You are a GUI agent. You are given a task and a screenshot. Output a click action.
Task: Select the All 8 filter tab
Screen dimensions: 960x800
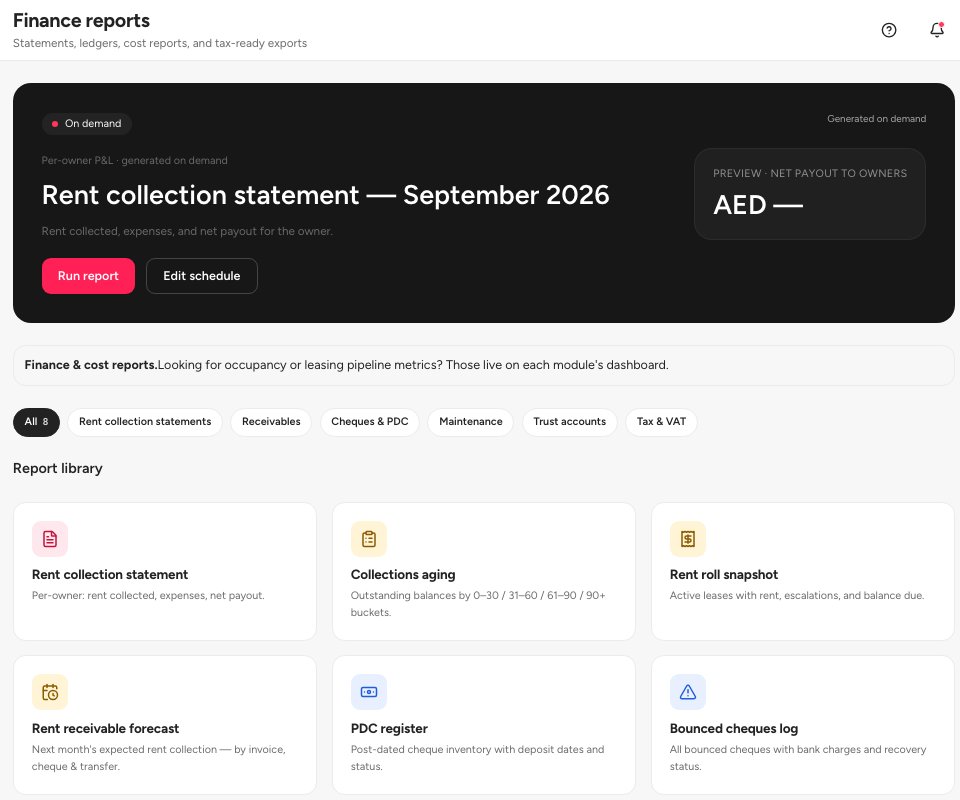(x=36, y=422)
